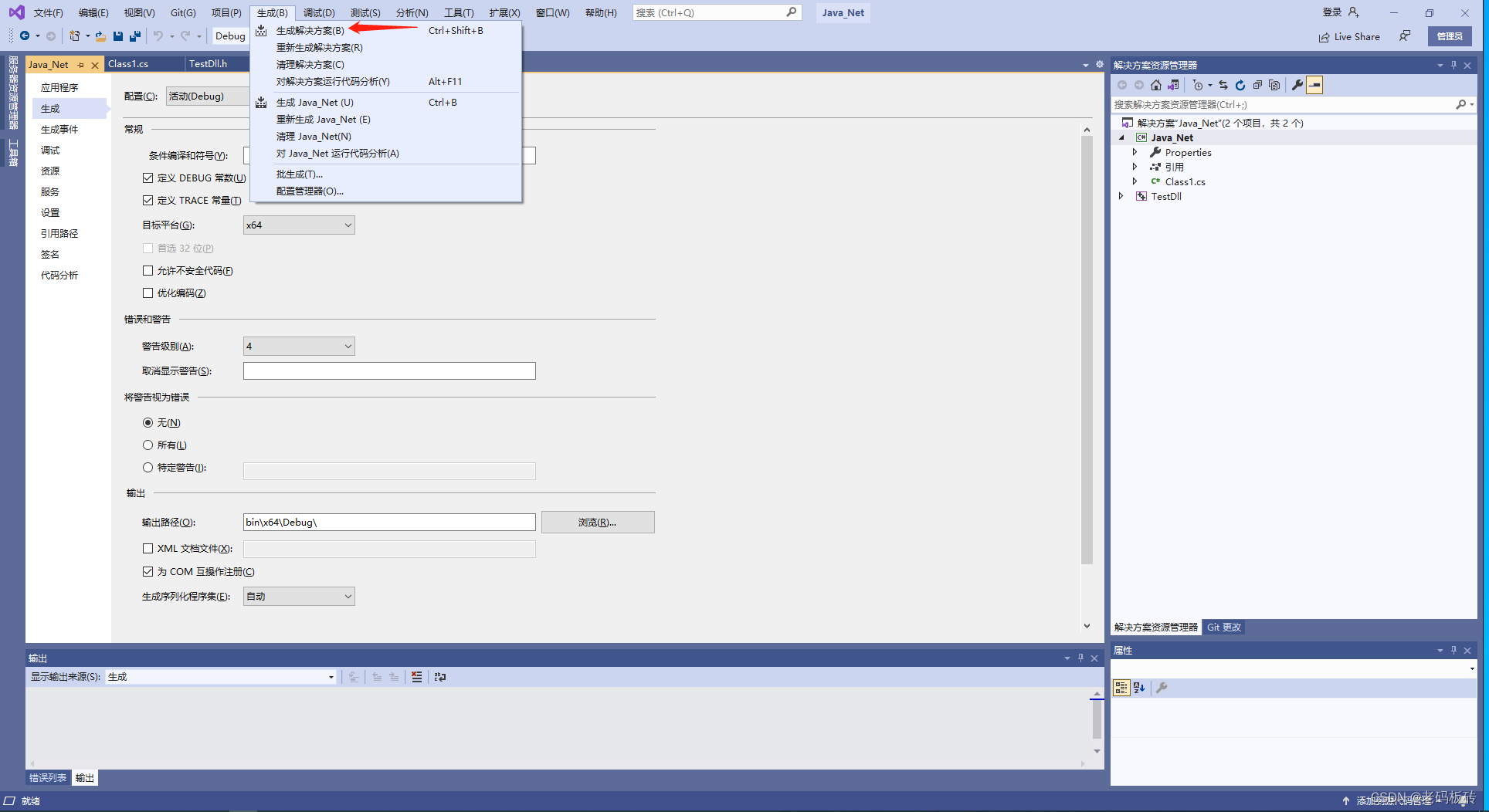The height and width of the screenshot is (812, 1489).
Task: Switch to the Git 更改 tab
Action: pyautogui.click(x=1224, y=628)
